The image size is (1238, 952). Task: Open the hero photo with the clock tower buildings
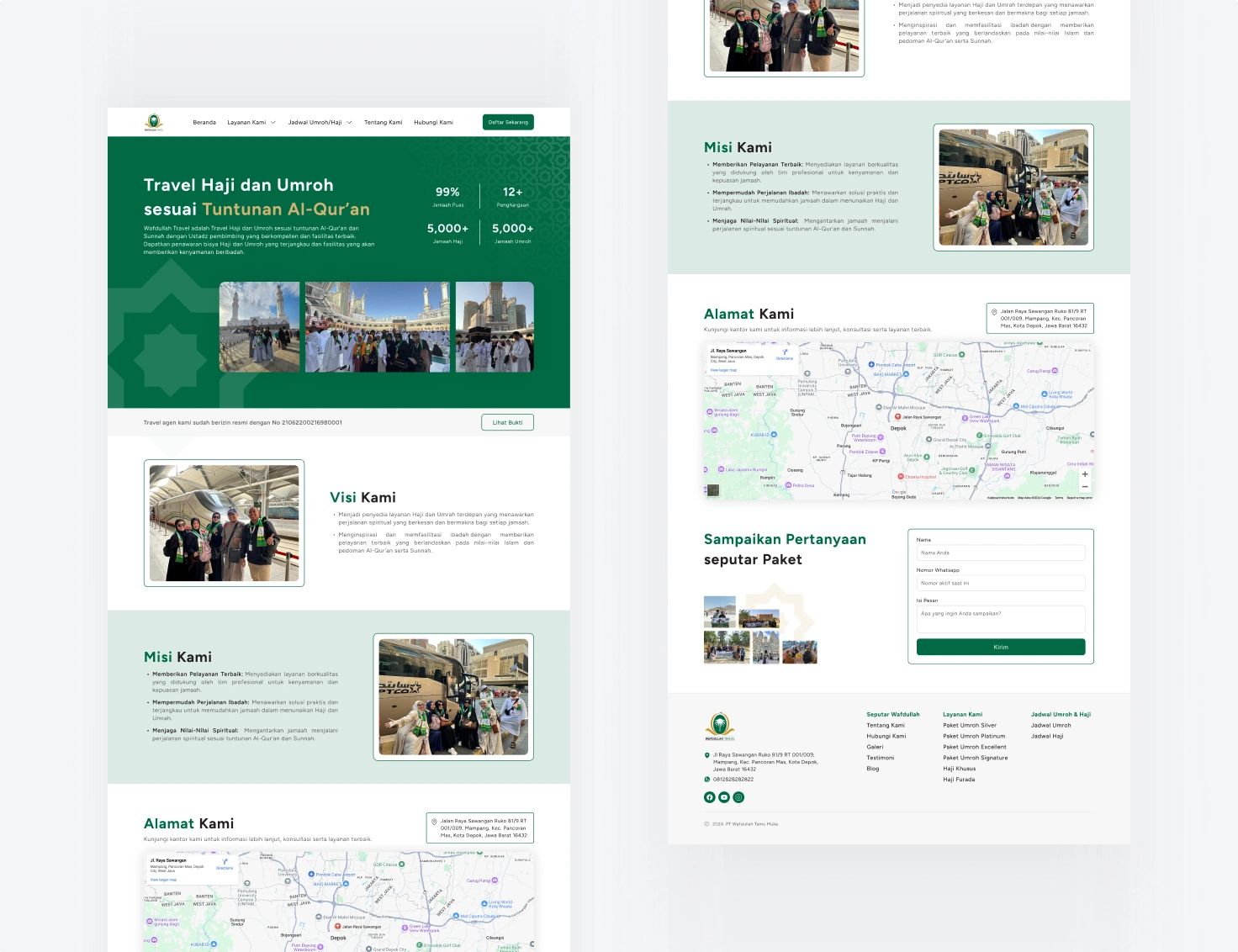(x=495, y=327)
